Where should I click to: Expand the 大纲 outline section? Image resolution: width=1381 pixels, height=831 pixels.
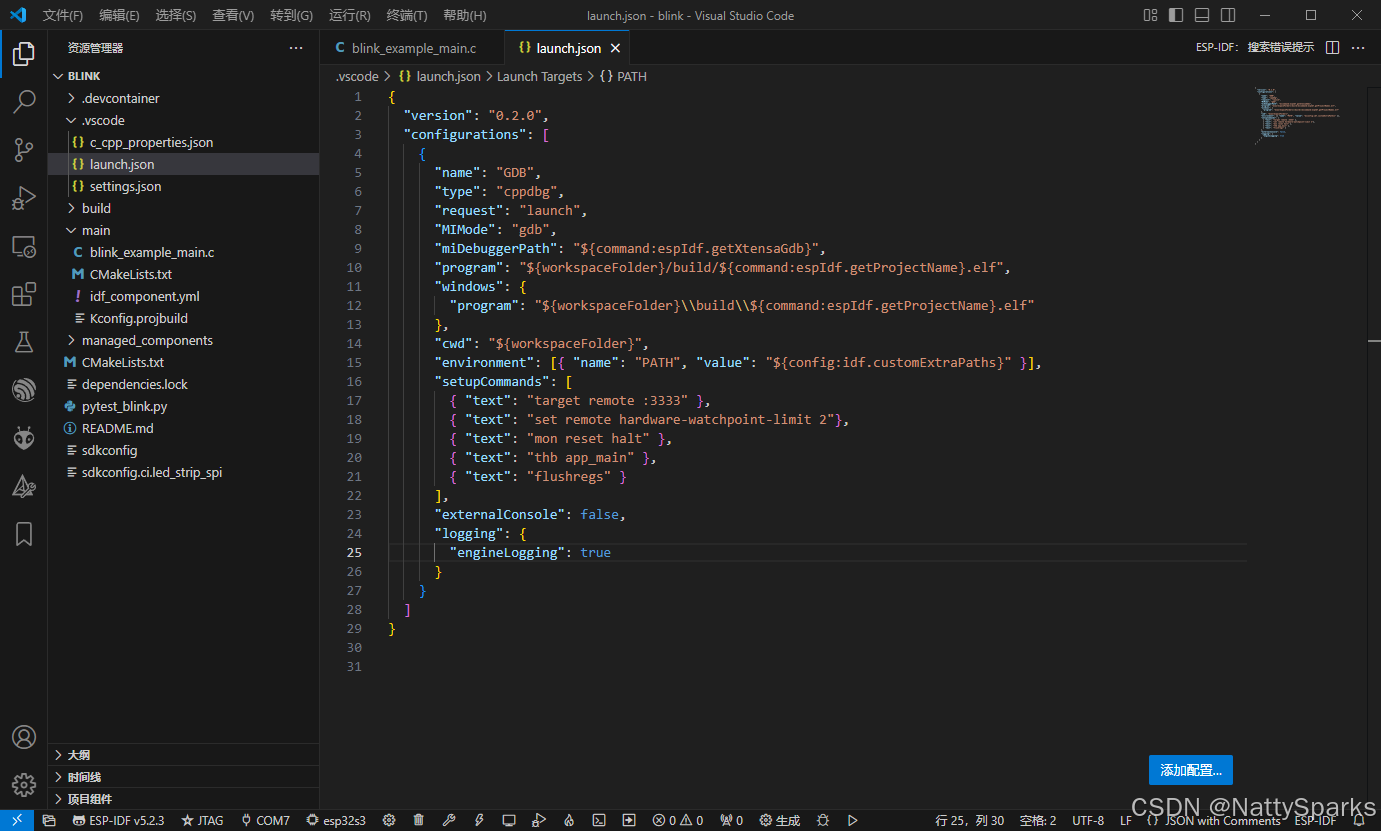[x=184, y=755]
